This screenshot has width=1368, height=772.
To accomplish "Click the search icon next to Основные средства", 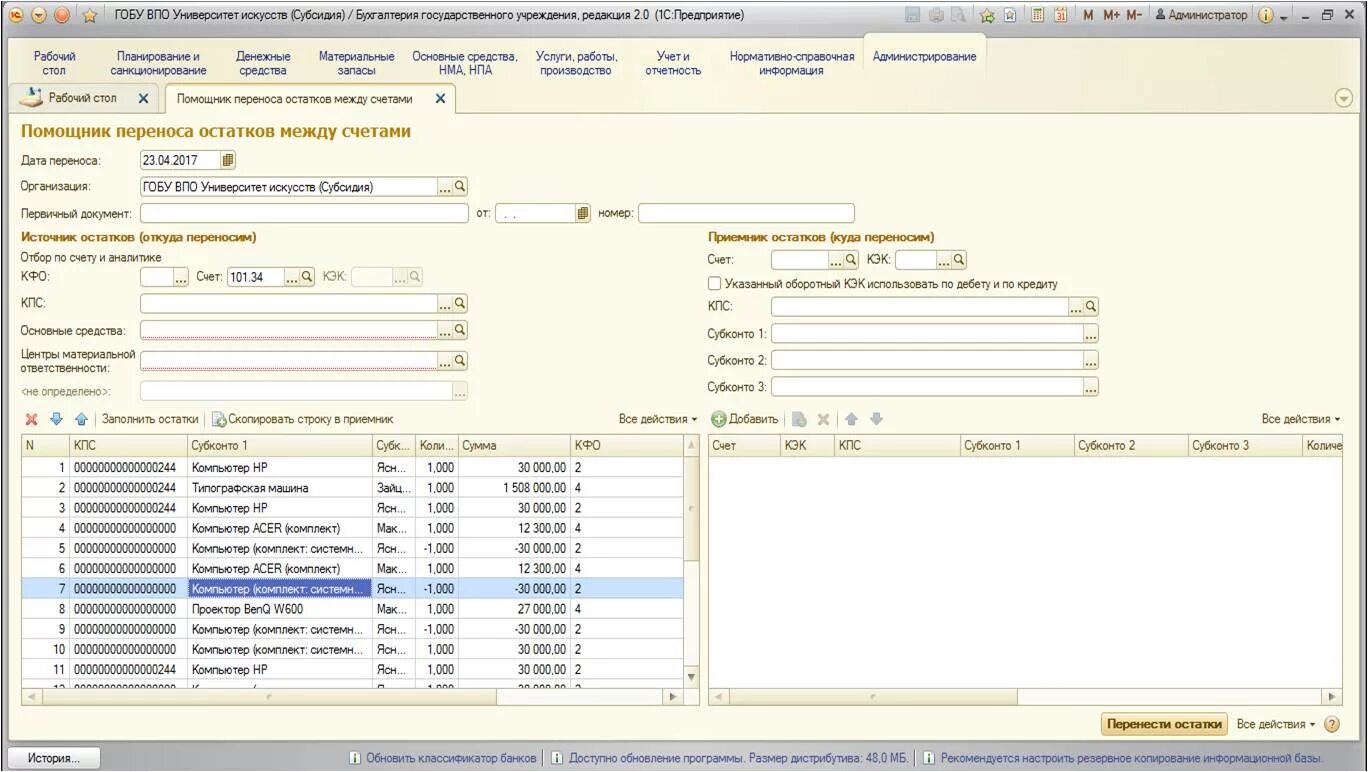I will [x=460, y=330].
